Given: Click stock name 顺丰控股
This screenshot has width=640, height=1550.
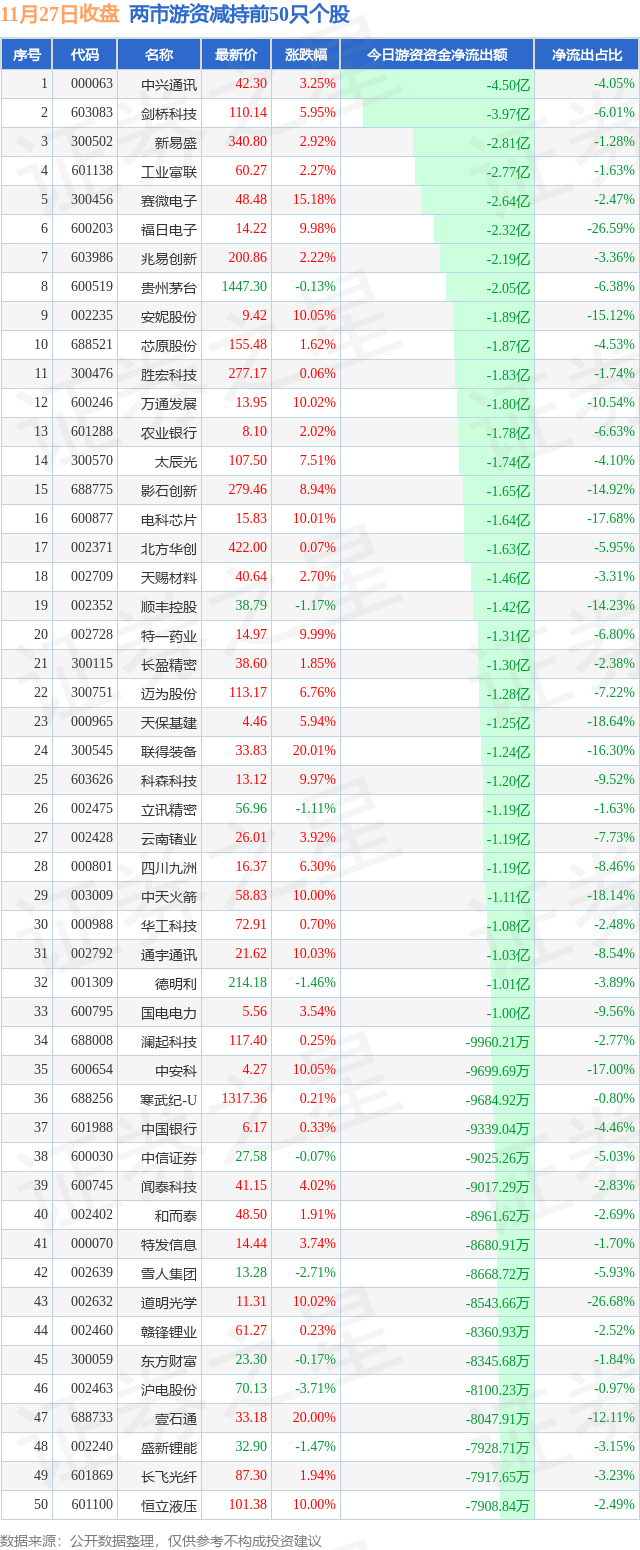Looking at the screenshot, I should (169, 606).
